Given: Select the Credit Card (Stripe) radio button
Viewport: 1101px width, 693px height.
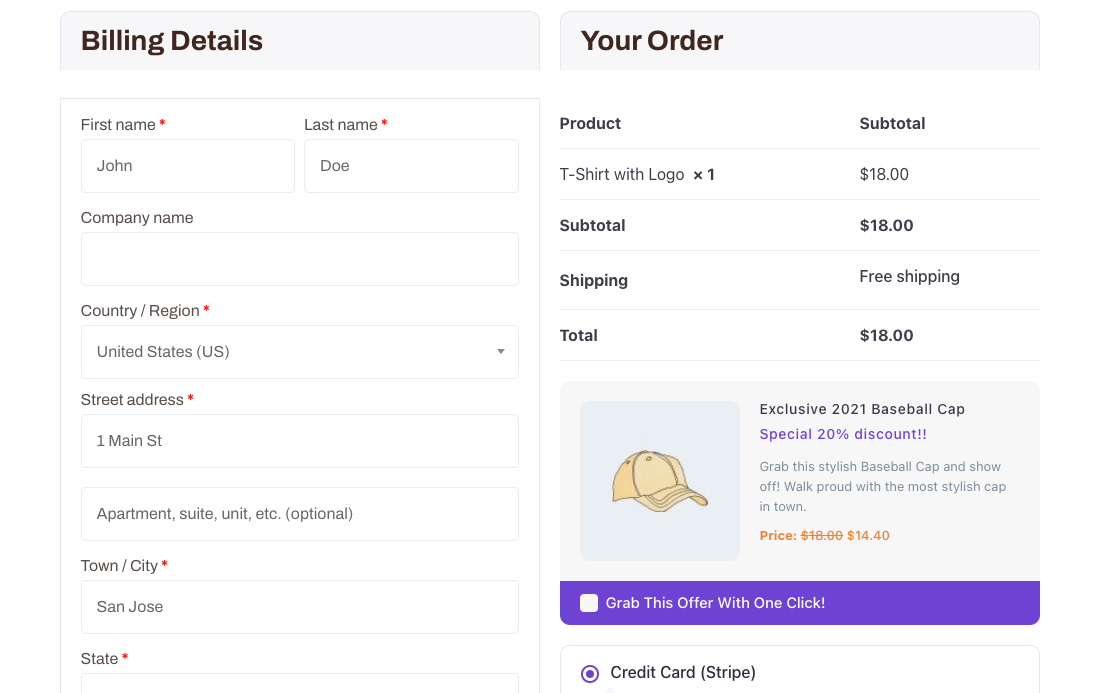Looking at the screenshot, I should click(x=590, y=673).
